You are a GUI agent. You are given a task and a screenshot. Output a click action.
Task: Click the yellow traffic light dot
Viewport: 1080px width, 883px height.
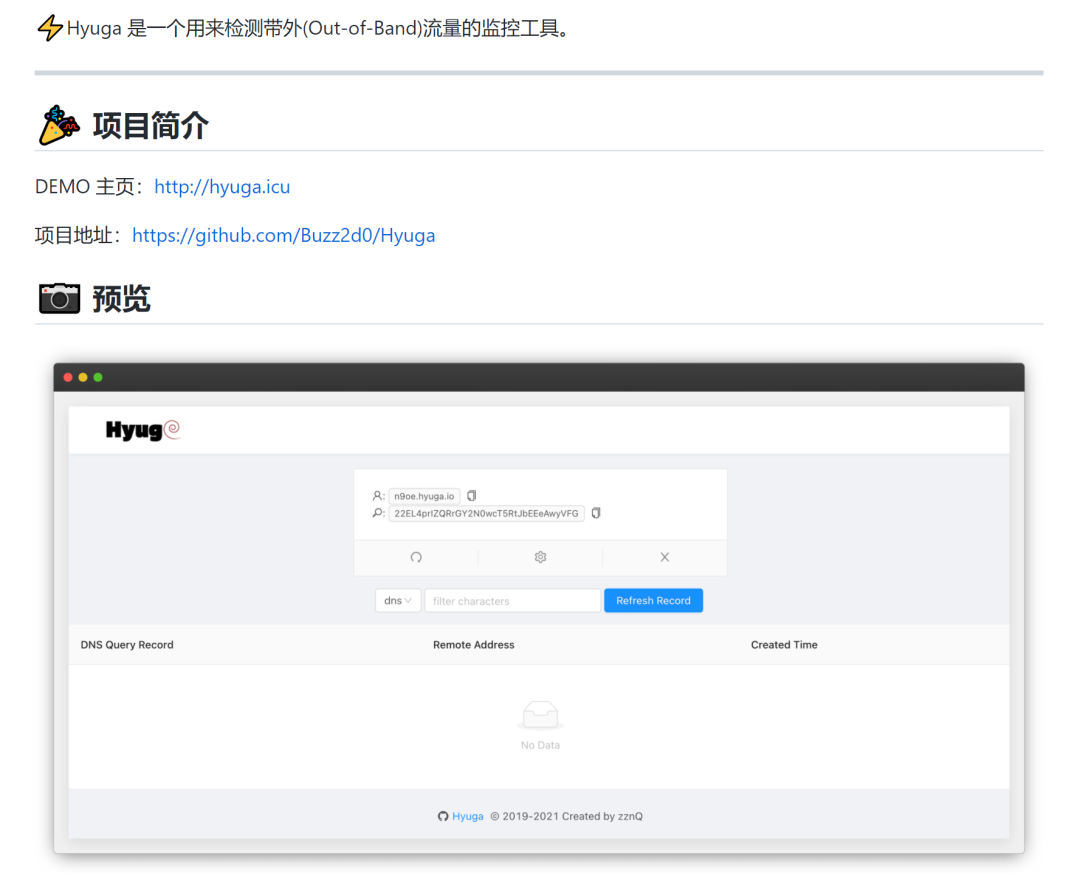pyautogui.click(x=83, y=377)
